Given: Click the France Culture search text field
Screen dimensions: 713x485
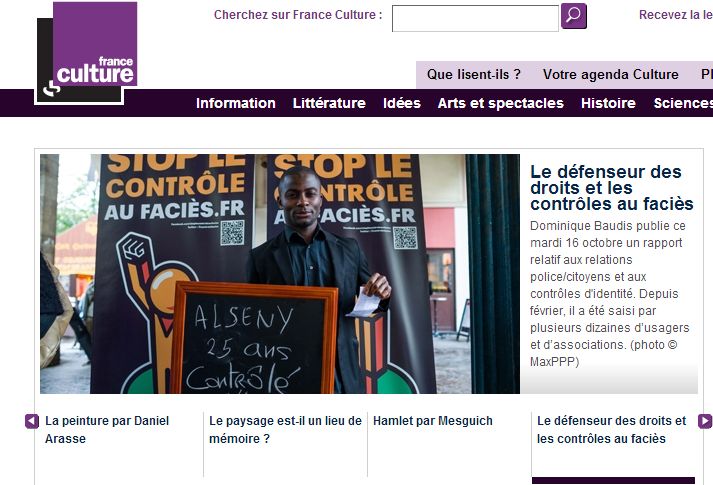Looking at the screenshot, I should [x=475, y=19].
